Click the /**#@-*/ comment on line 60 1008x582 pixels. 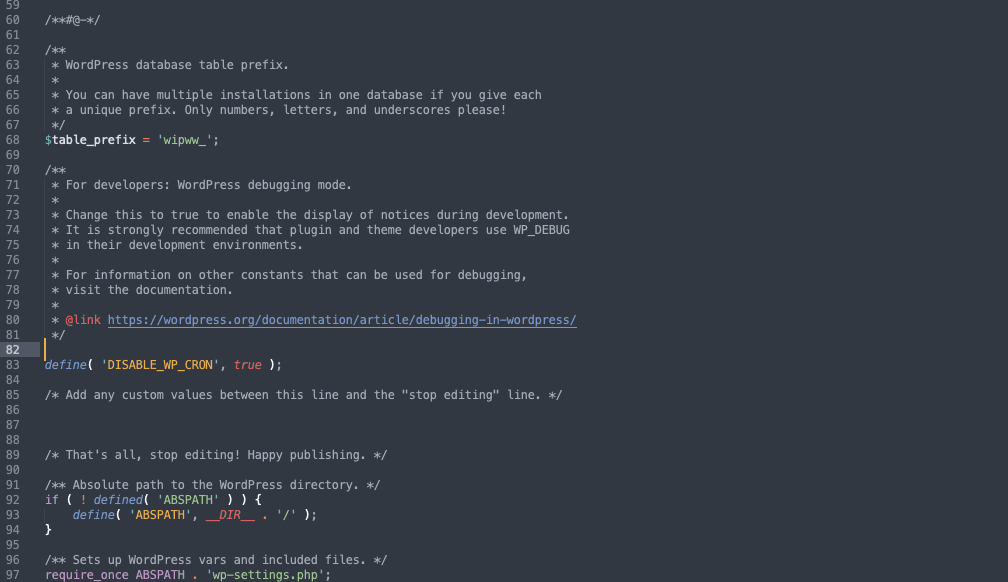(x=72, y=20)
